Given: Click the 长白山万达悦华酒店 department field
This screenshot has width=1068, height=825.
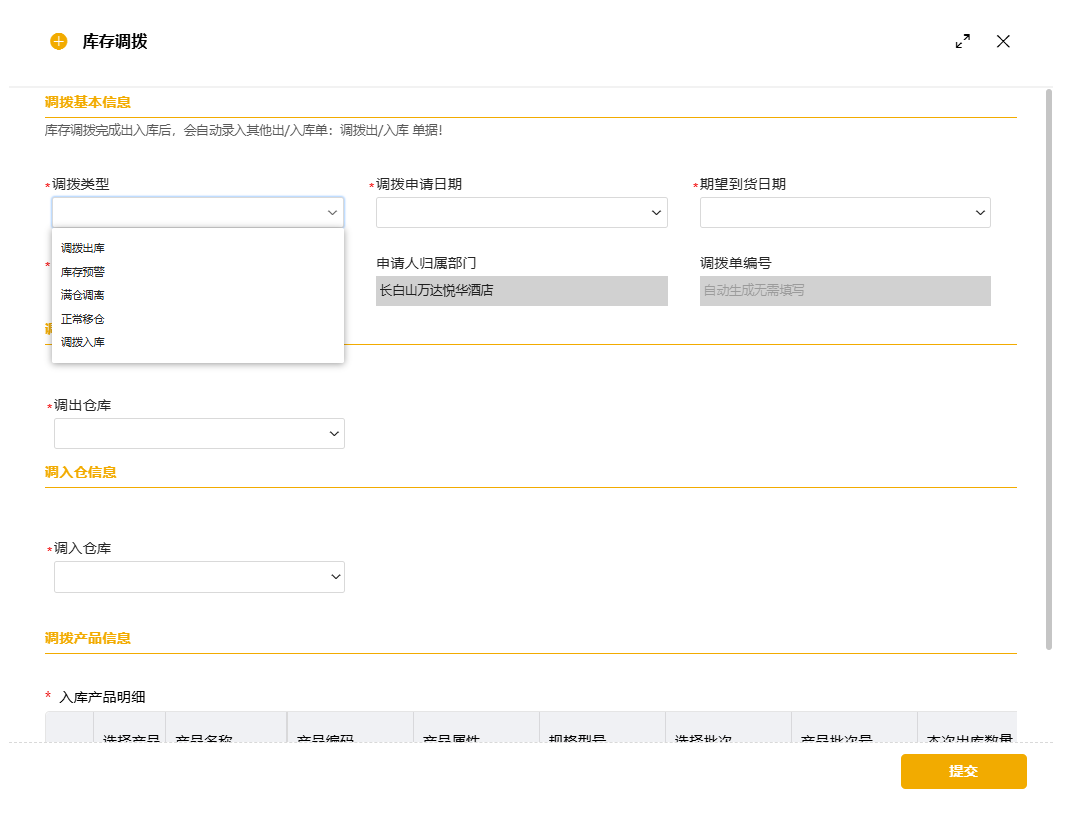Looking at the screenshot, I should click(x=521, y=291).
